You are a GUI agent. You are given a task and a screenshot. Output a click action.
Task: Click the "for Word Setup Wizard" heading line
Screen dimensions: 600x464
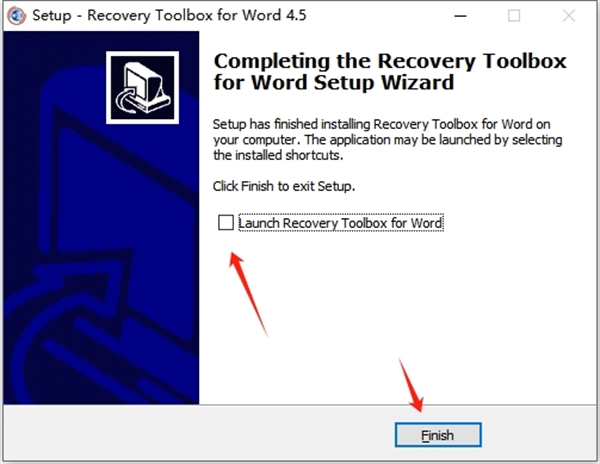click(334, 83)
